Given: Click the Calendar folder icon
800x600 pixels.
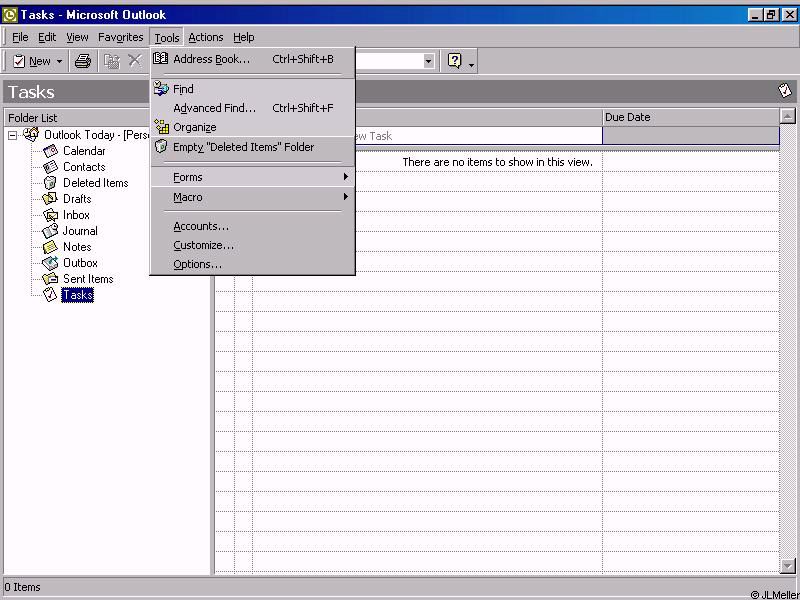Looking at the screenshot, I should (x=50, y=151).
